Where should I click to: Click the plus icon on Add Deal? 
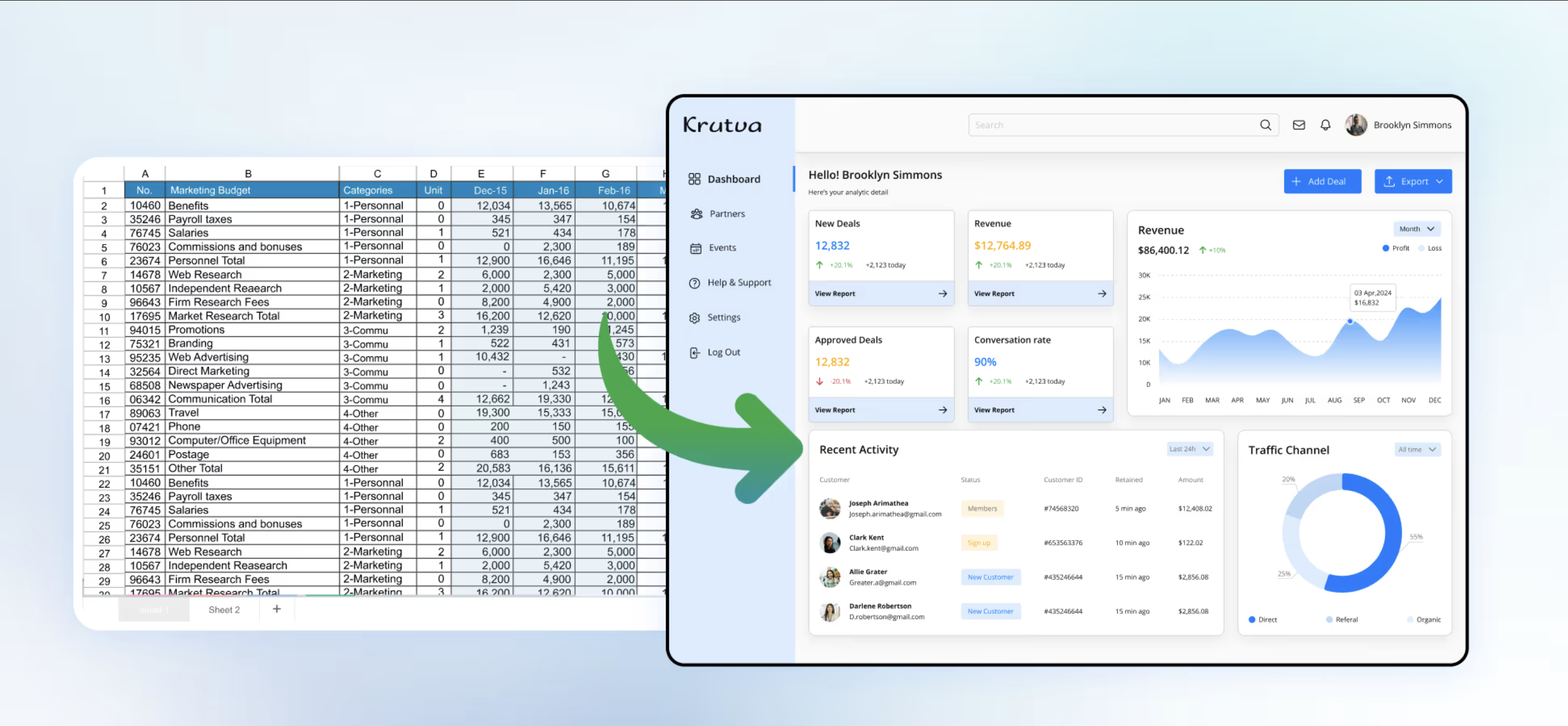coord(1296,181)
